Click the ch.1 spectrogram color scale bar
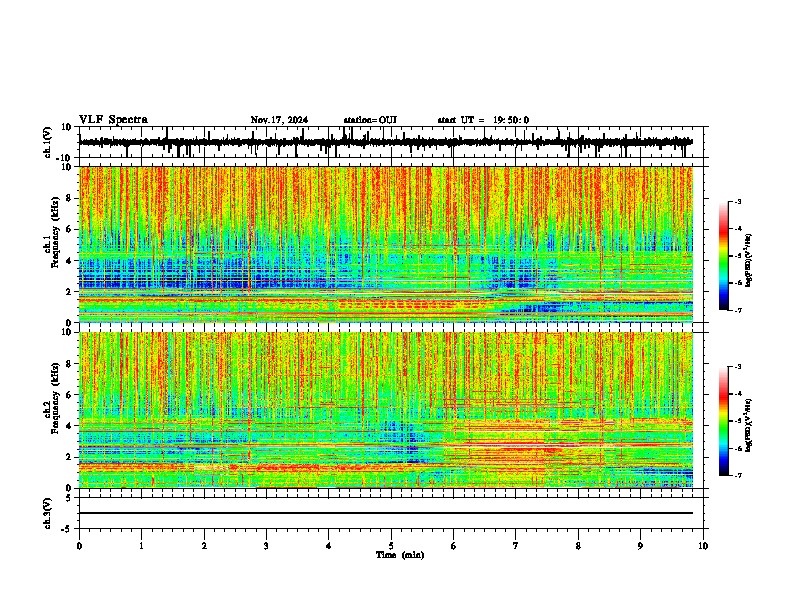The width and height of the screenshot is (792, 612). click(x=724, y=256)
